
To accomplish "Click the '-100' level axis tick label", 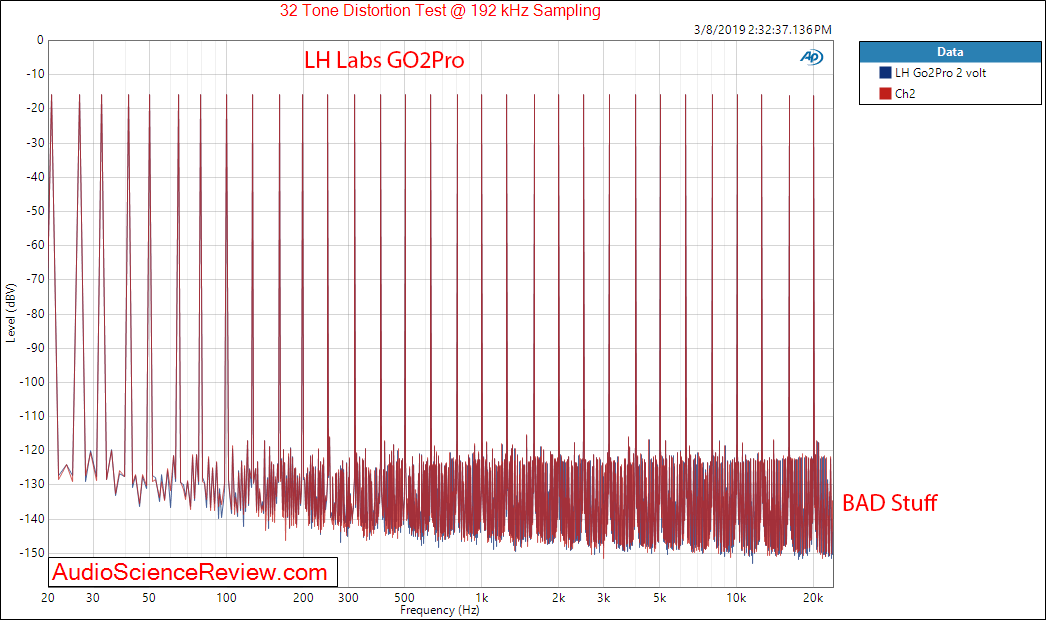I will [x=33, y=382].
